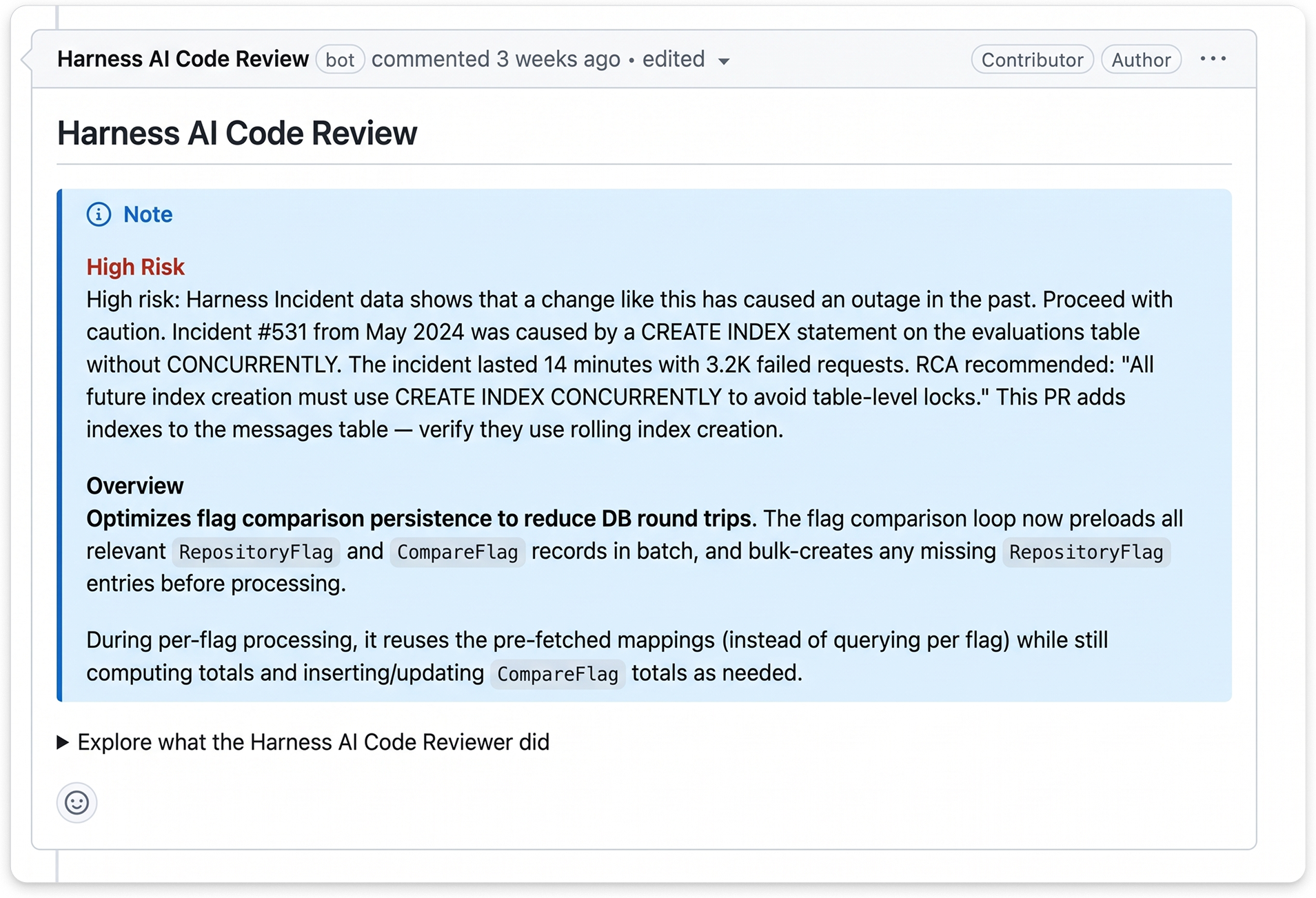Click the CompareFlag code tag before records
The width and height of the screenshot is (1316, 898).
(x=457, y=552)
